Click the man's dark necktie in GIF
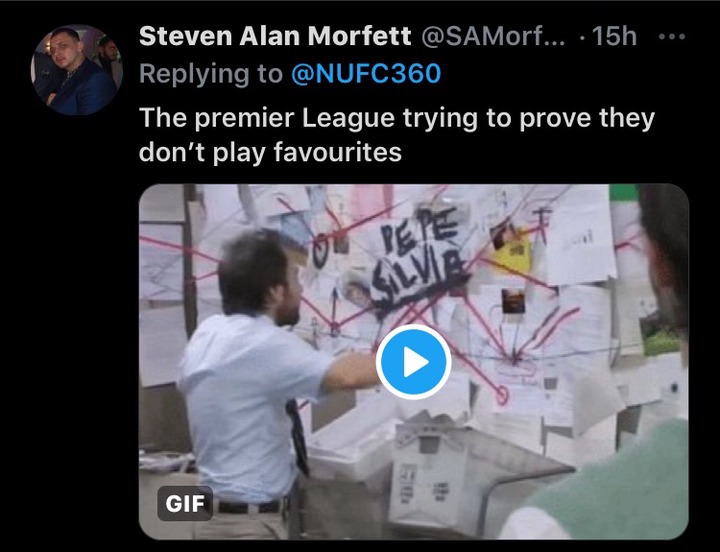Screen dimensions: 720x552 (298, 437)
